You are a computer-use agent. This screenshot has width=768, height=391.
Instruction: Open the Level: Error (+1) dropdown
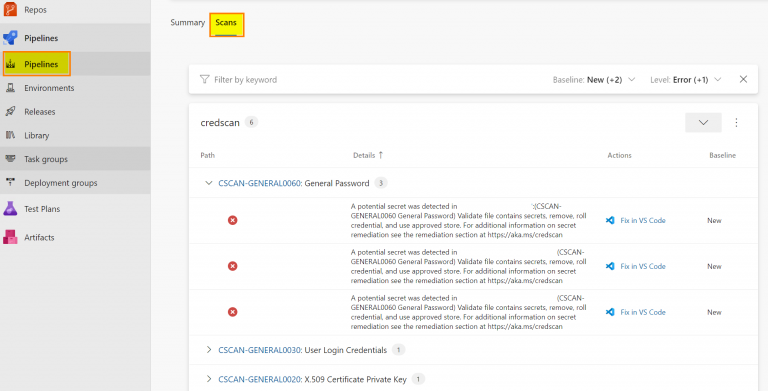[685, 79]
